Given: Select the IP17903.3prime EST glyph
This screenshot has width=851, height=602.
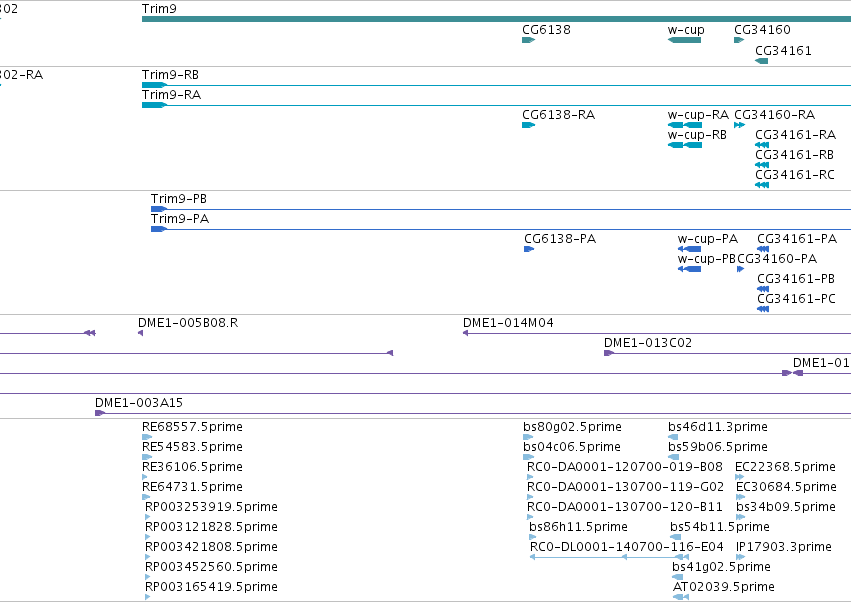Looking at the screenshot, I should click(x=741, y=557).
